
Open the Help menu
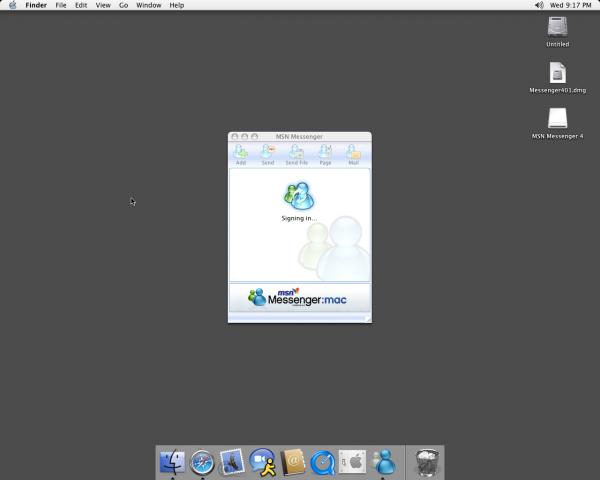pyautogui.click(x=177, y=5)
